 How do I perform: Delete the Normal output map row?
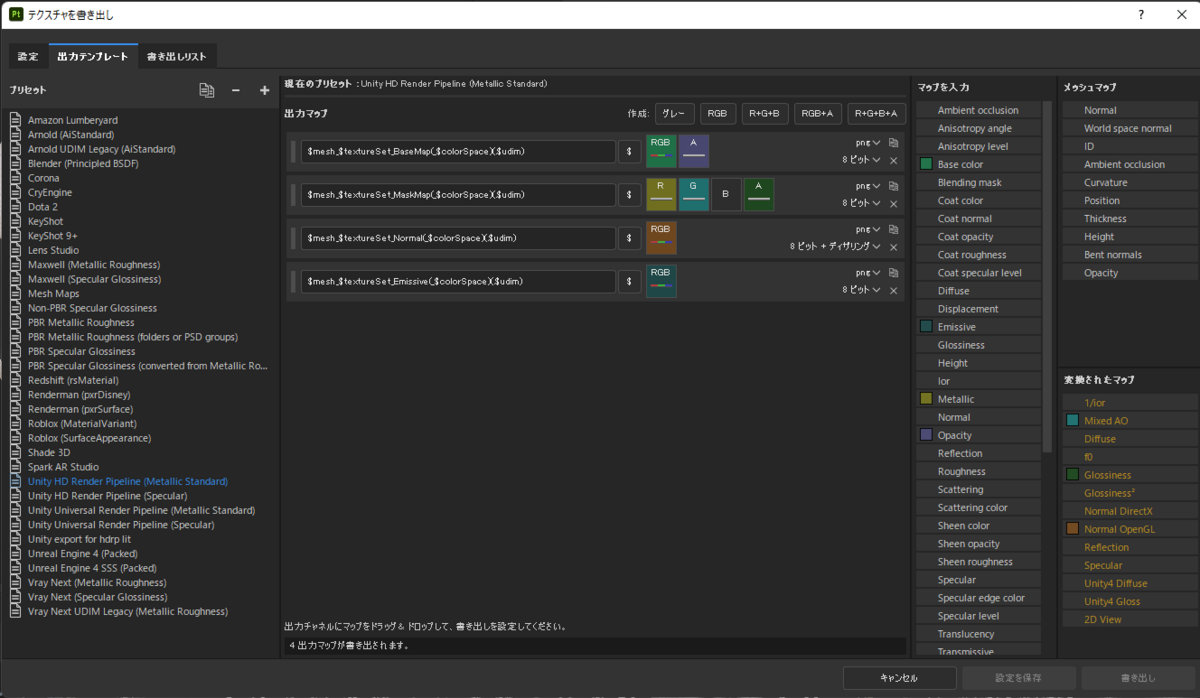click(x=893, y=246)
